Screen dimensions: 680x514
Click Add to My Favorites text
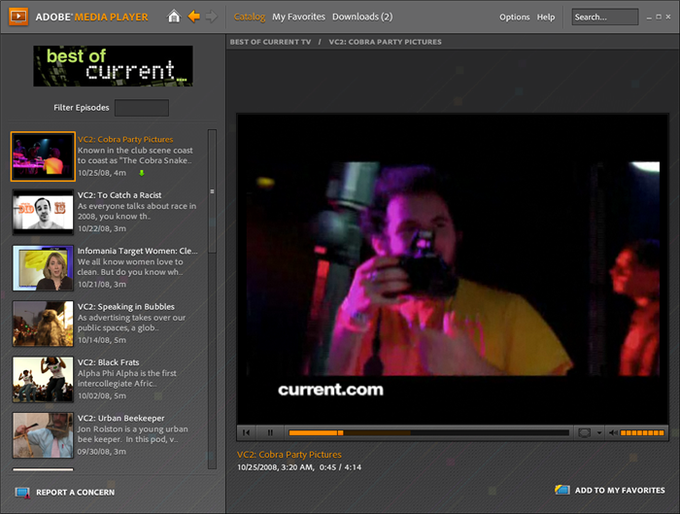620,491
